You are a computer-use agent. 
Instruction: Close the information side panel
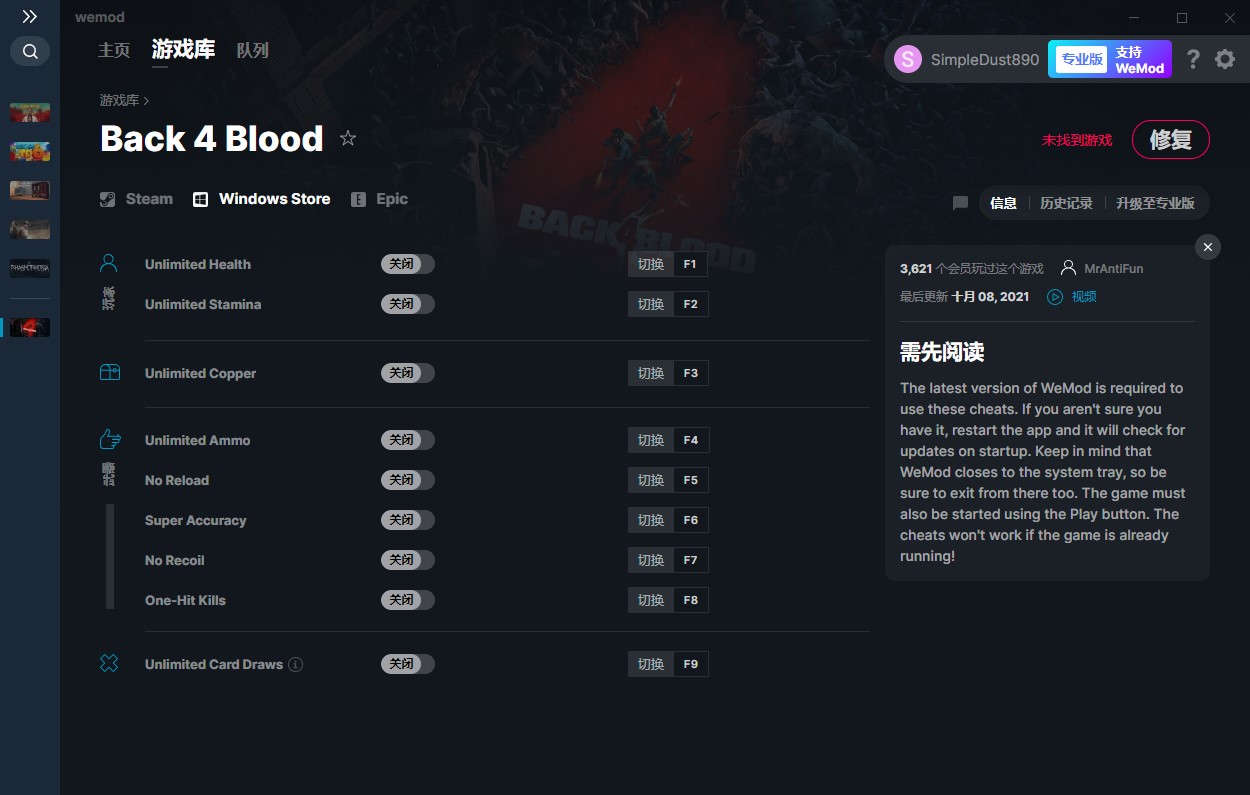(x=1208, y=247)
